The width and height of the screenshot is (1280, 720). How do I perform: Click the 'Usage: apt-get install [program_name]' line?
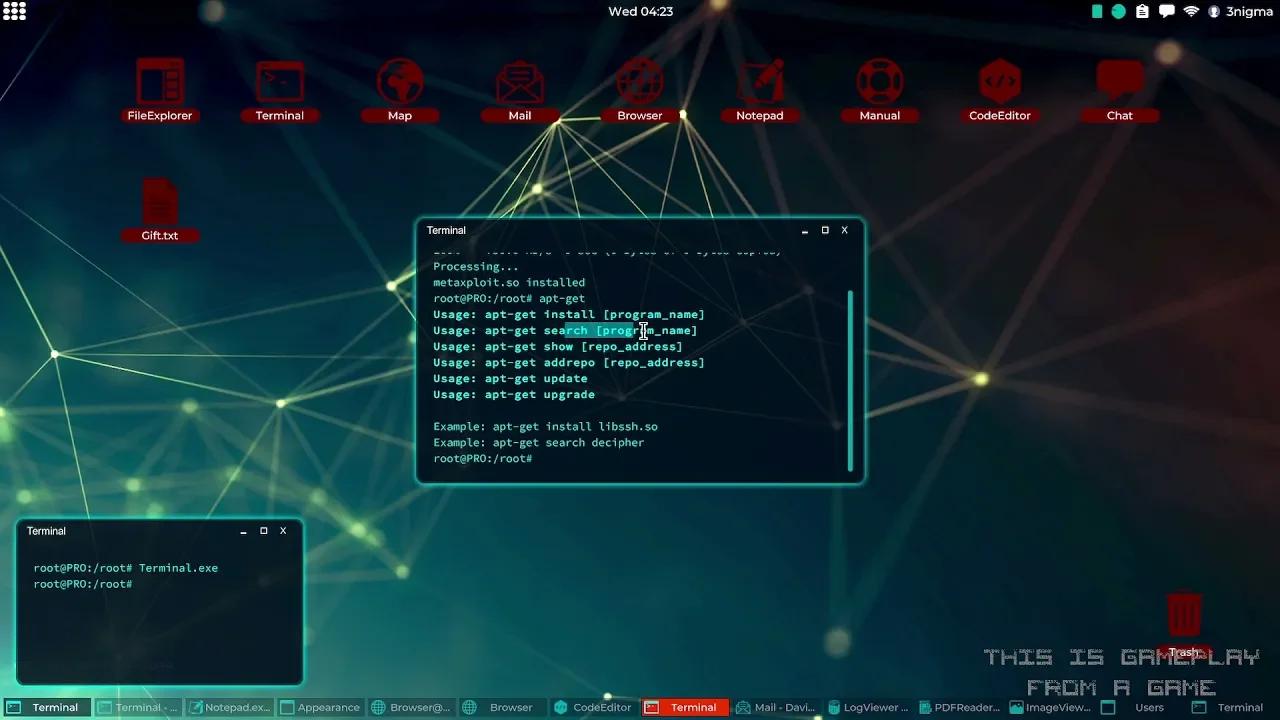tap(569, 315)
